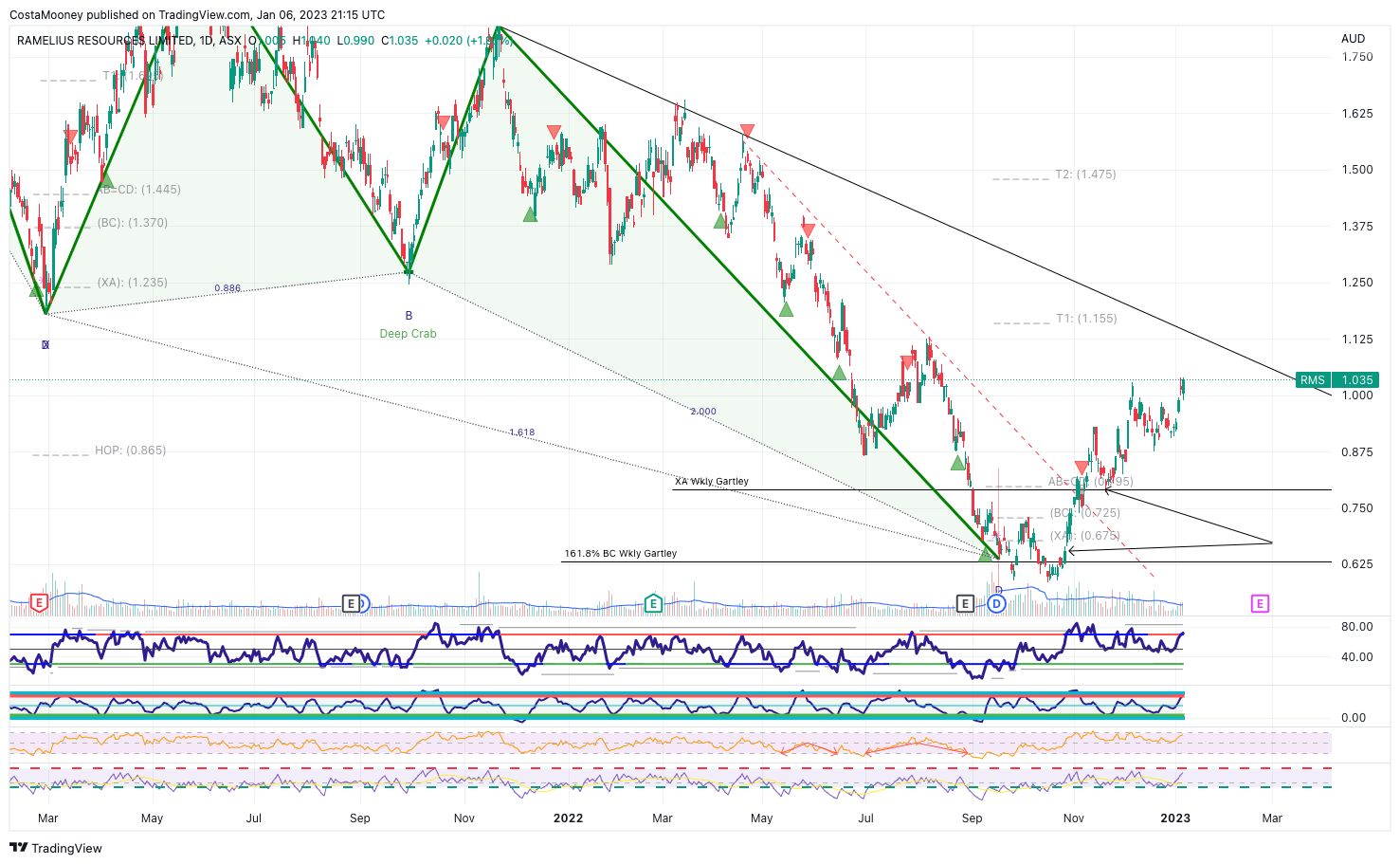Viewport: 1400px width, 864px height.
Task: Click the published by CostaMooney caption text
Action: point(197,15)
